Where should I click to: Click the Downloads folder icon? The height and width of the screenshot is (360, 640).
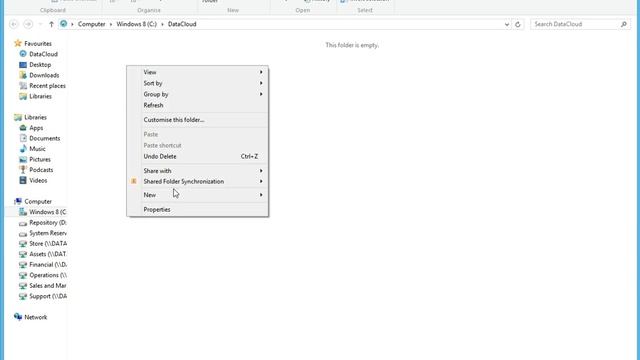click(x=23, y=75)
